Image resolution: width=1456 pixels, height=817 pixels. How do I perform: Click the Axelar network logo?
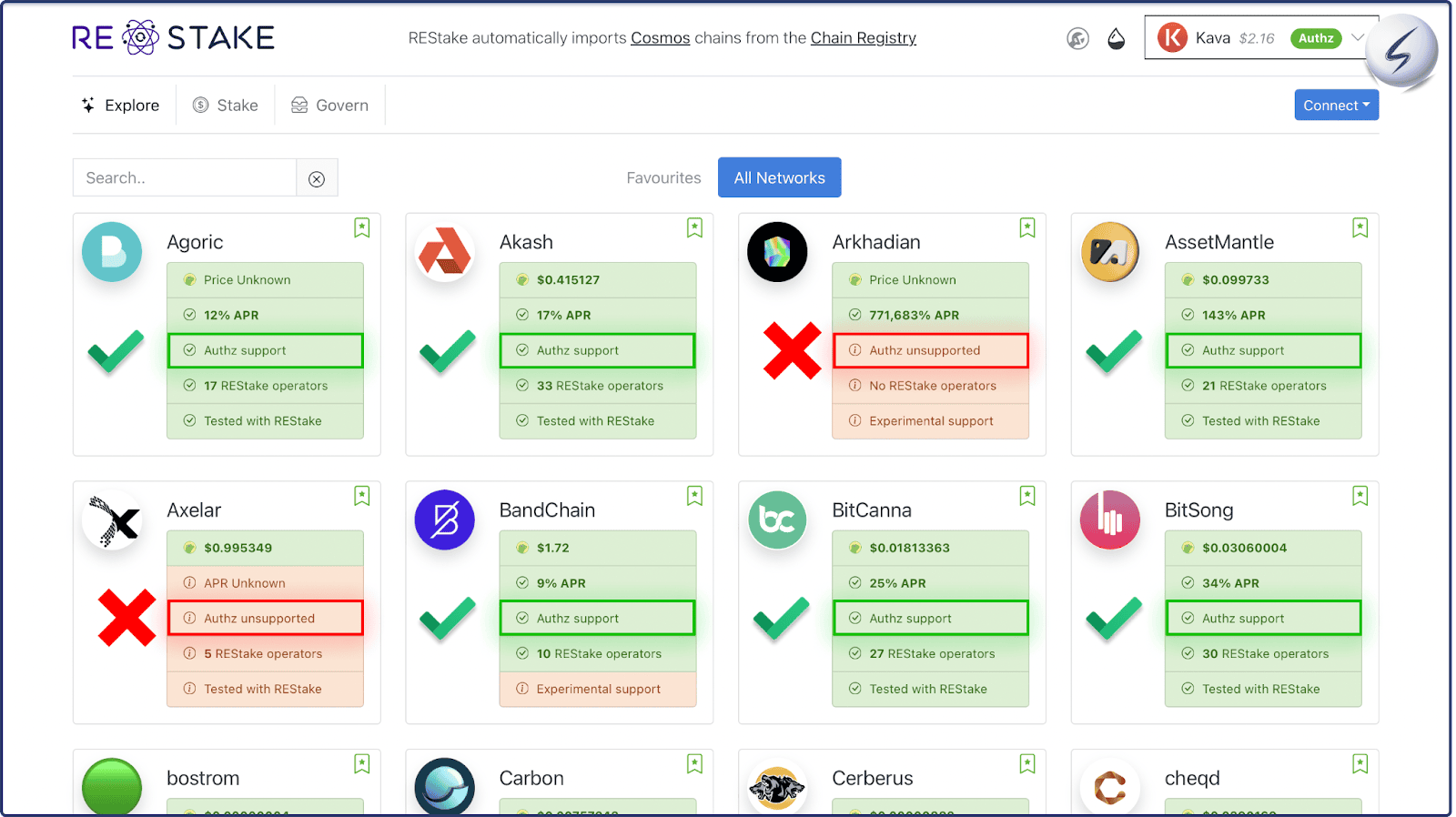112,520
